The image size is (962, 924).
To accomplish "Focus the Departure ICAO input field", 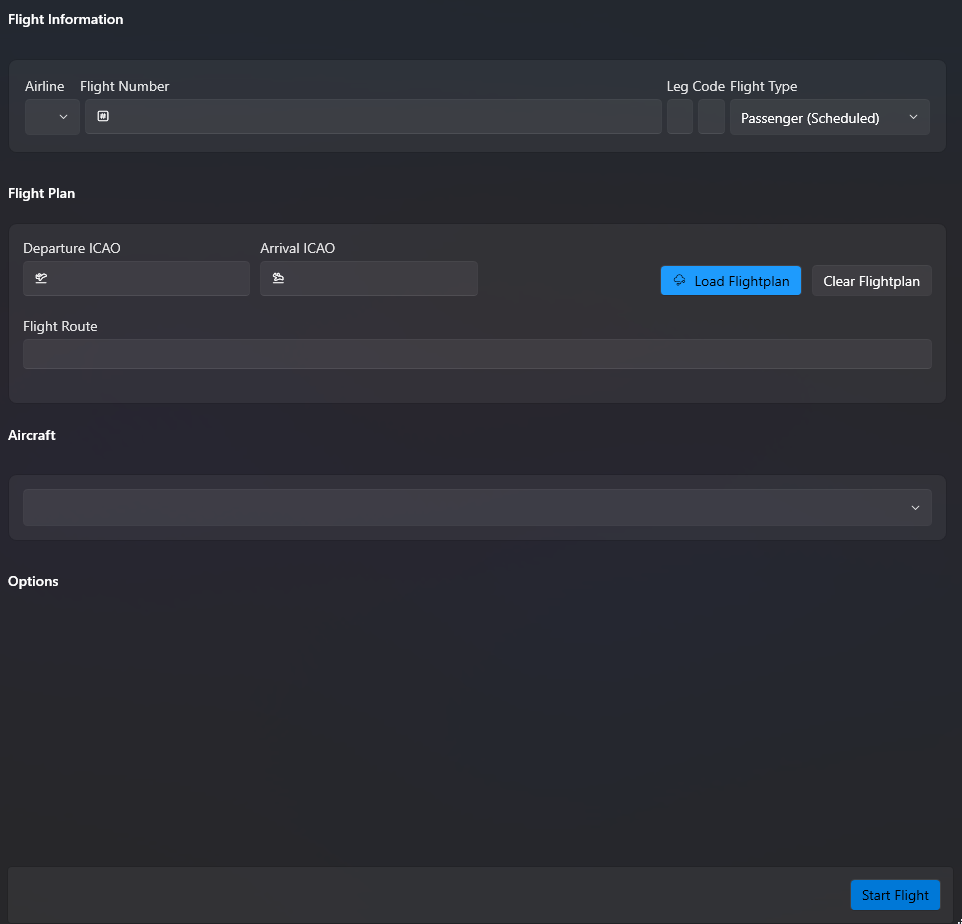I will (145, 279).
